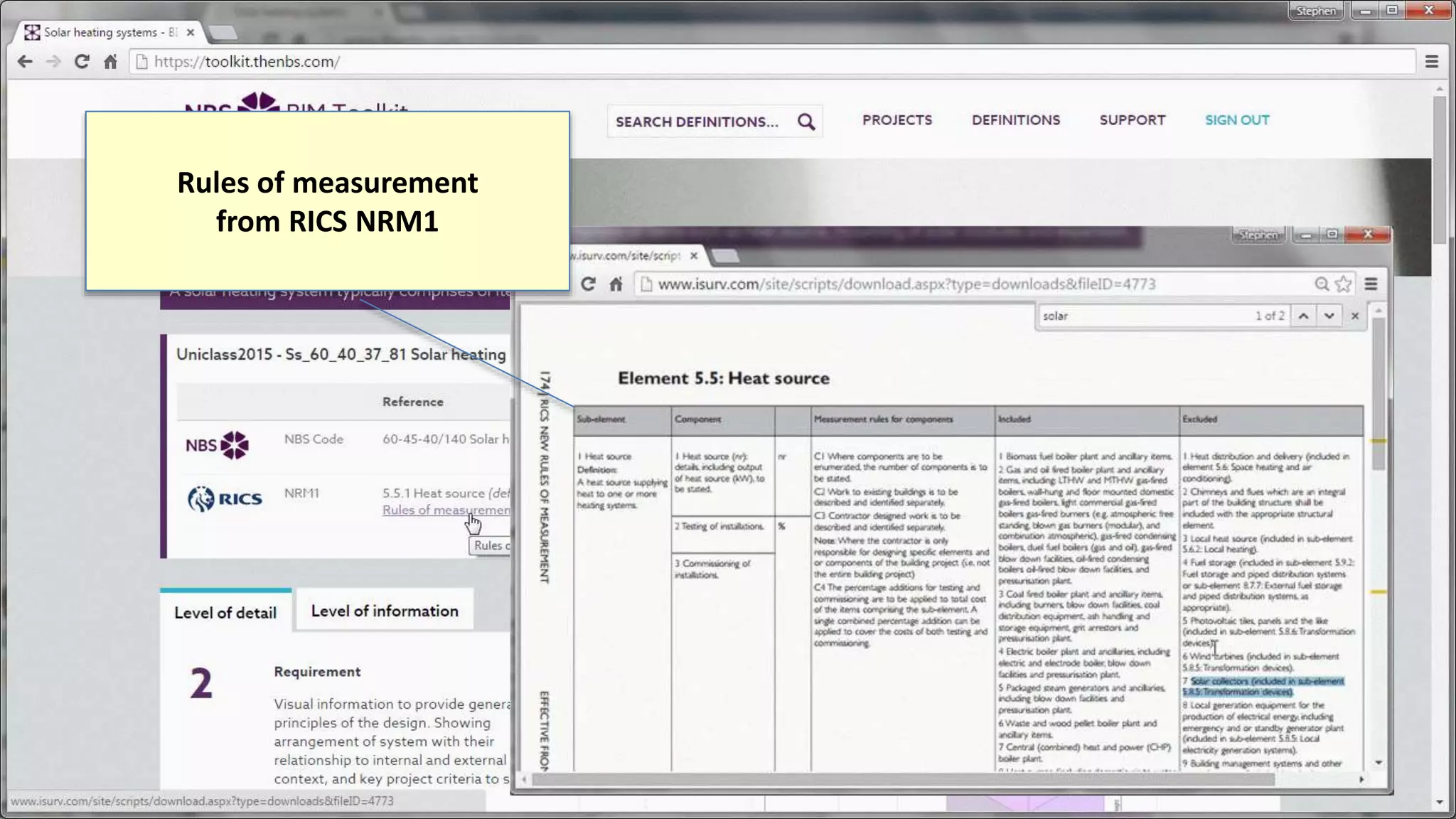This screenshot has width=1456, height=819.
Task: Click the back arrow in main browser
Action: (25, 62)
